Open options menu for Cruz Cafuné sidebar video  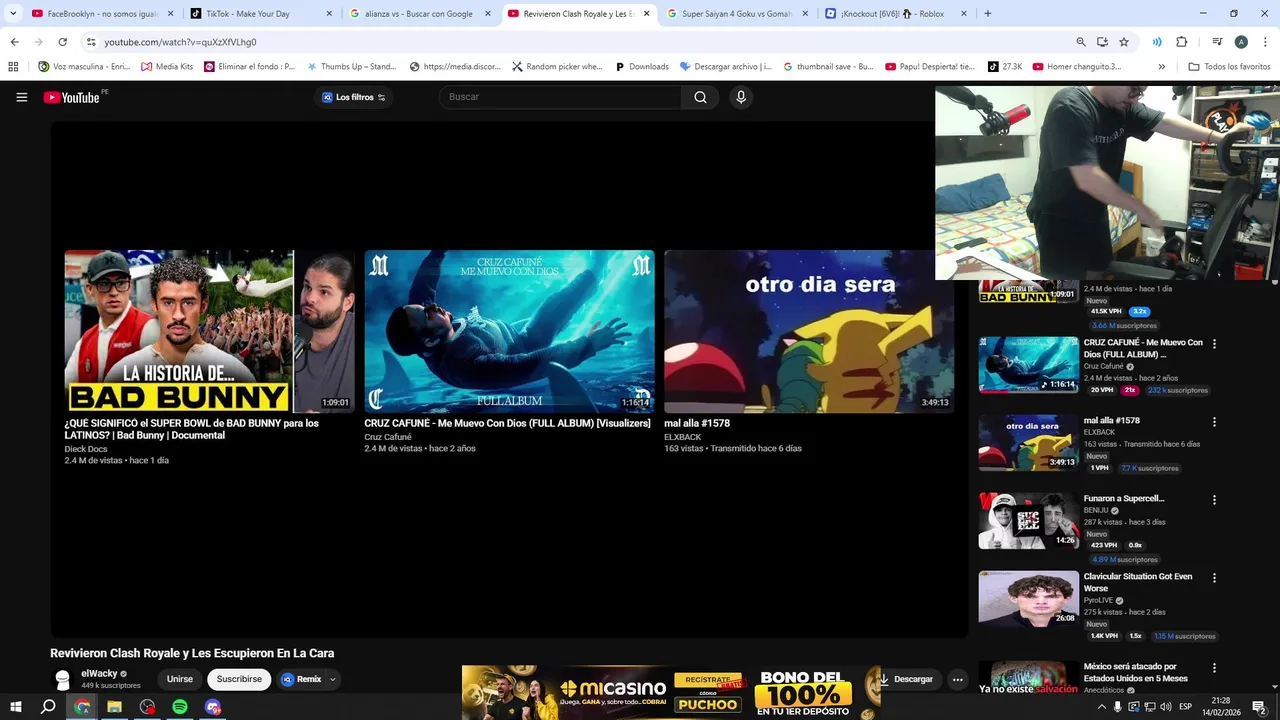tap(1215, 344)
